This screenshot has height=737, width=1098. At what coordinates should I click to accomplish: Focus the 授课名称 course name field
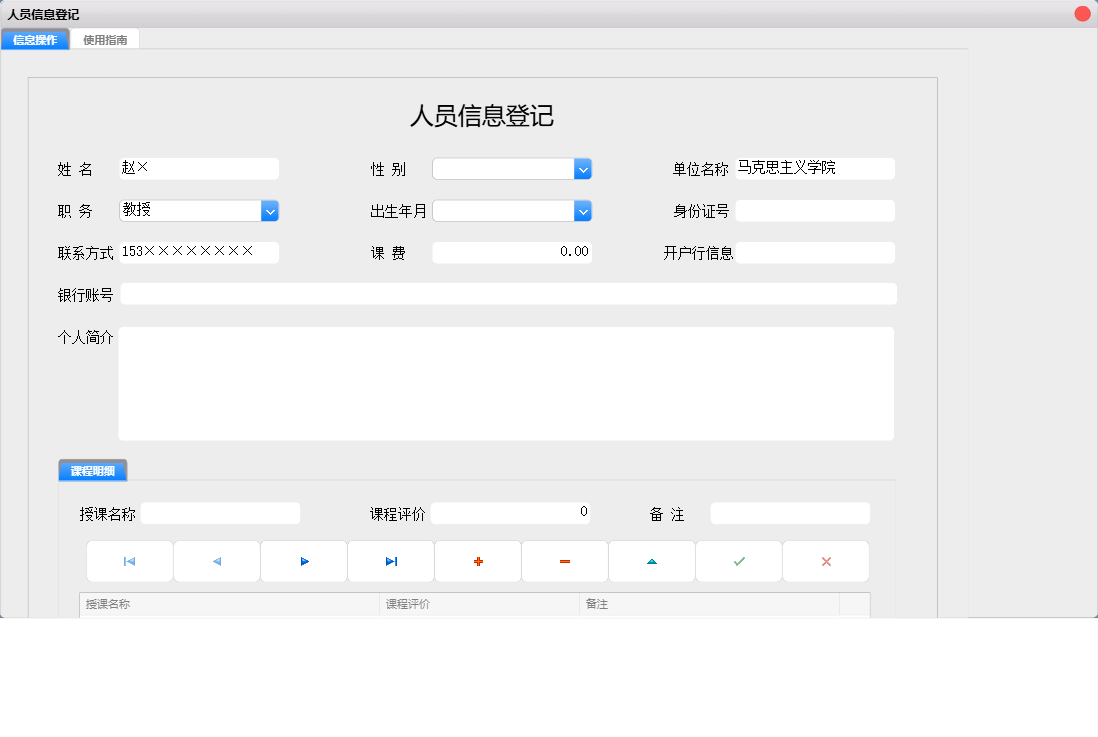220,513
